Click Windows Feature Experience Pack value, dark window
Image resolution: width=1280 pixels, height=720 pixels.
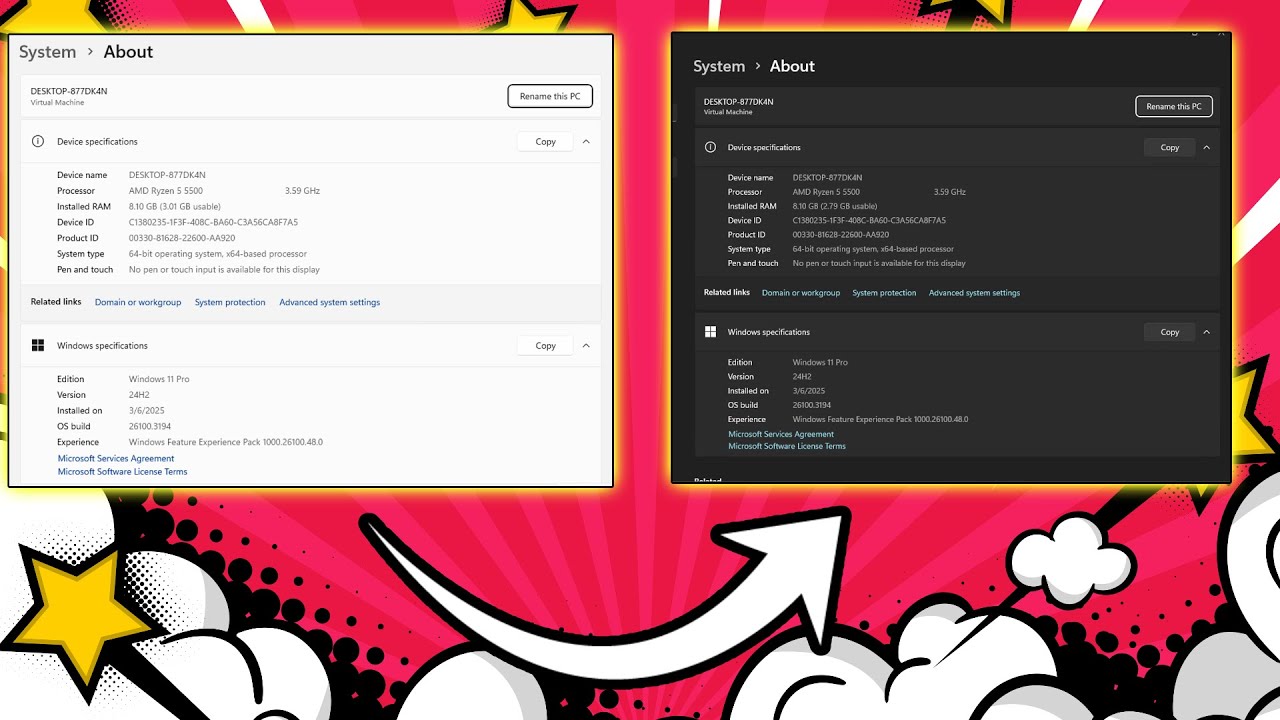click(881, 419)
